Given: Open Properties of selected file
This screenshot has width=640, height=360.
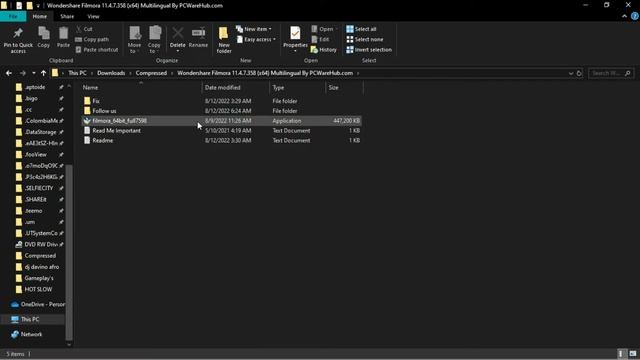Looking at the screenshot, I should [x=295, y=40].
